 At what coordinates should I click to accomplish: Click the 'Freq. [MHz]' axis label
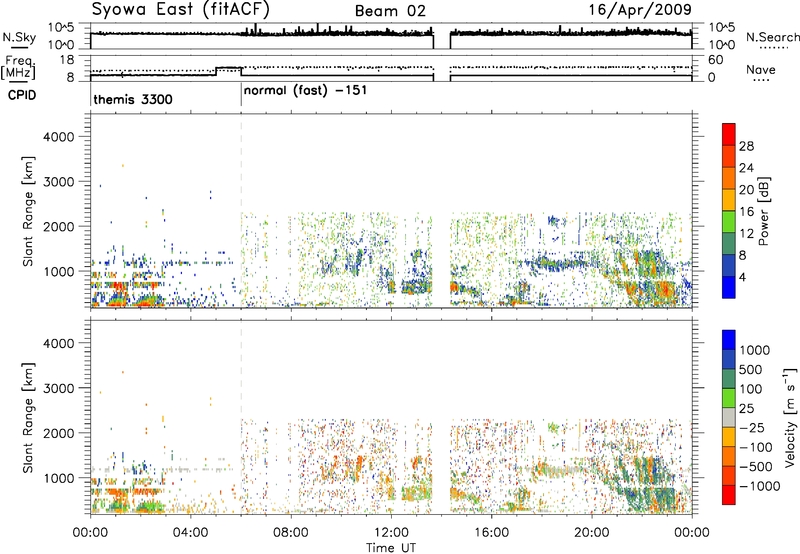tap(18, 68)
